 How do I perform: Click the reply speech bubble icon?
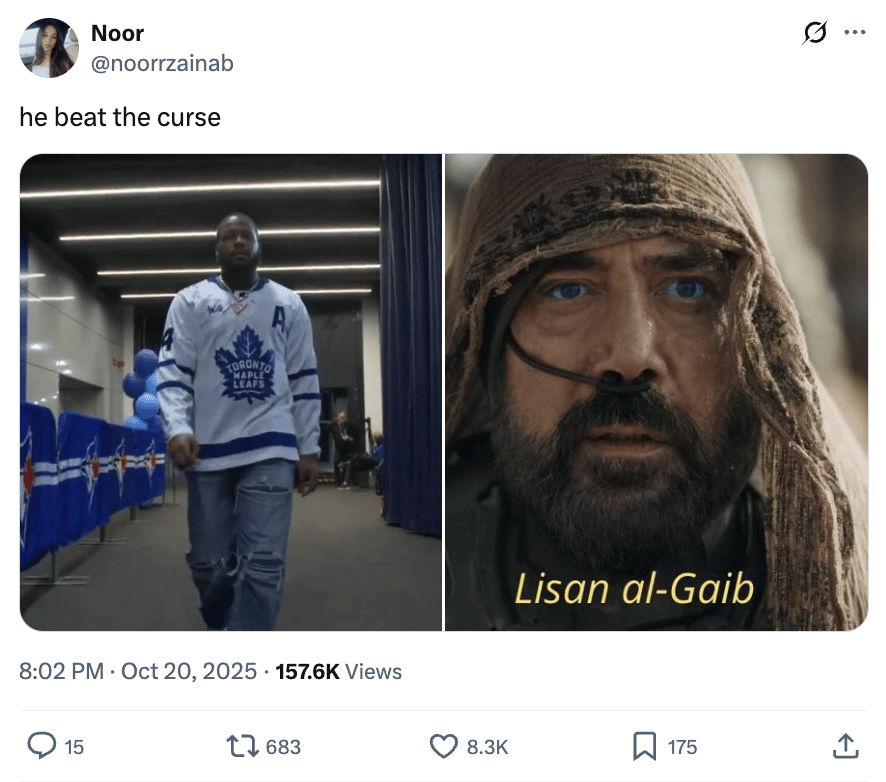coord(41,746)
